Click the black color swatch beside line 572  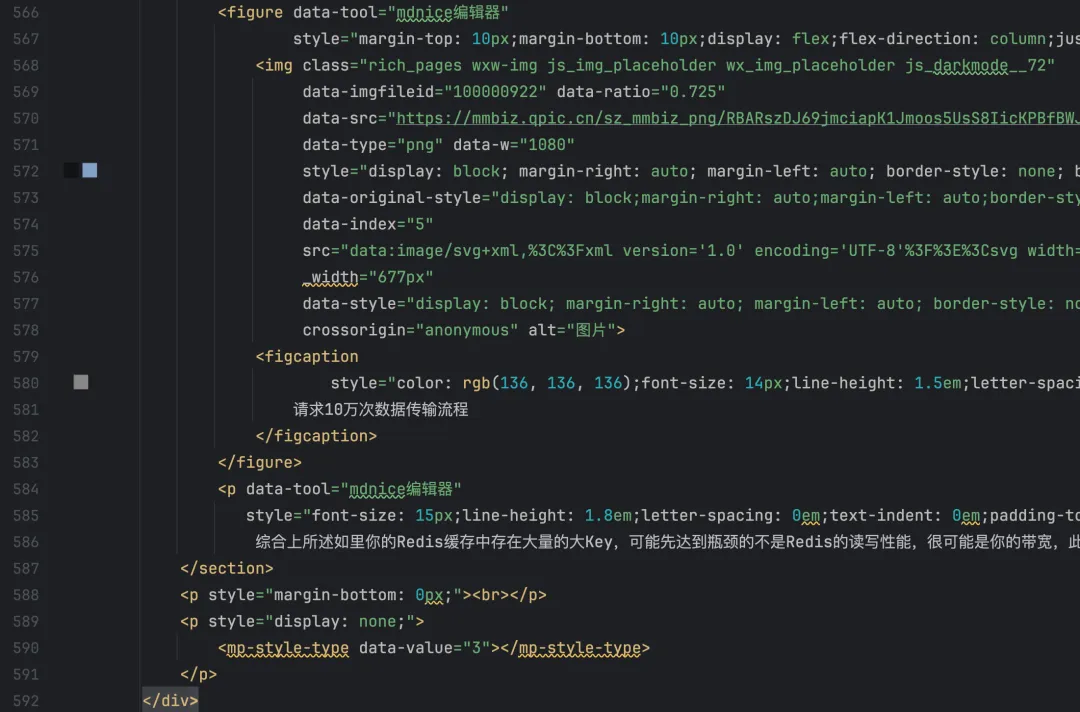point(71,170)
